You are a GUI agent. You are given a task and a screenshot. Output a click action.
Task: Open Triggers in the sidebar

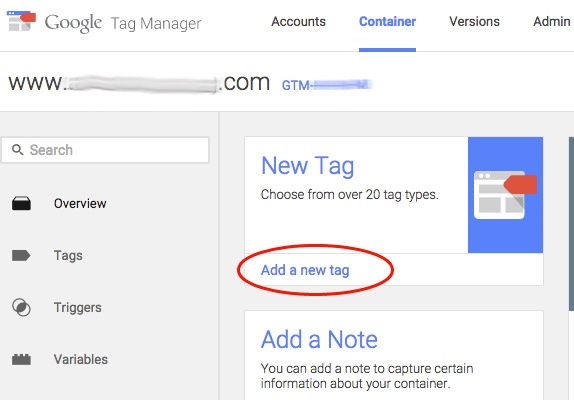pos(78,307)
